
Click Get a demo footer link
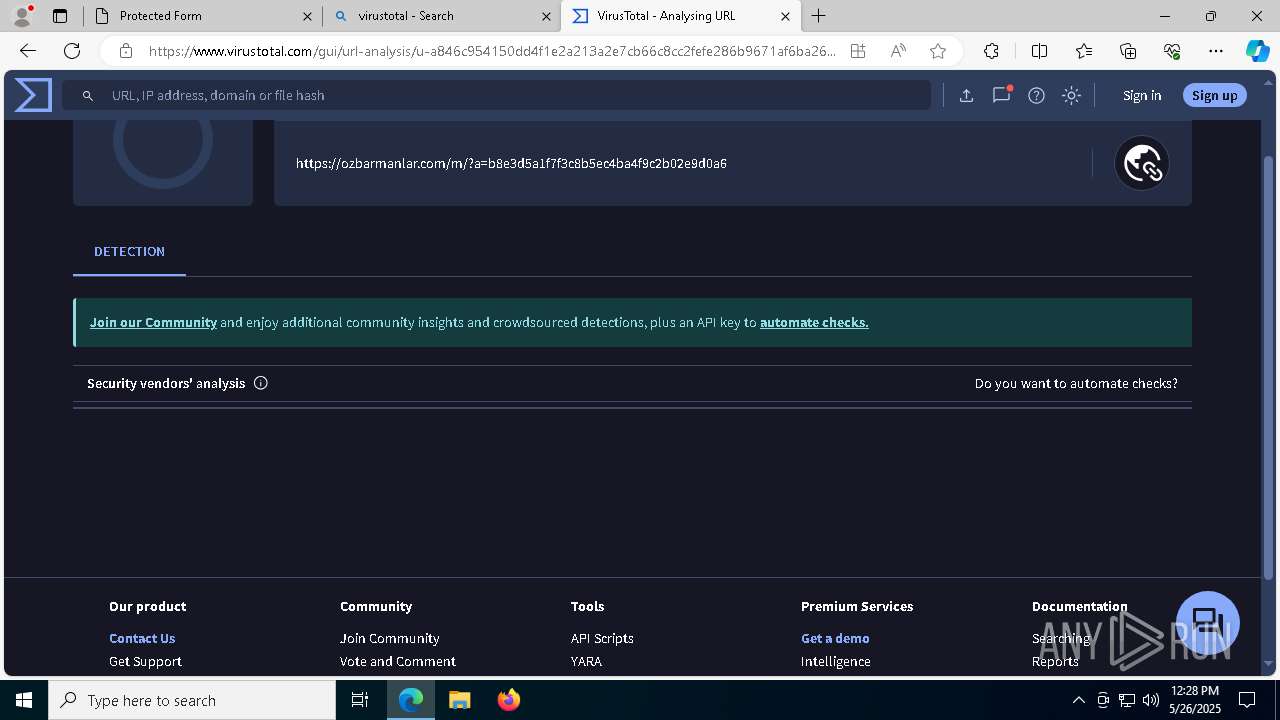pos(835,638)
